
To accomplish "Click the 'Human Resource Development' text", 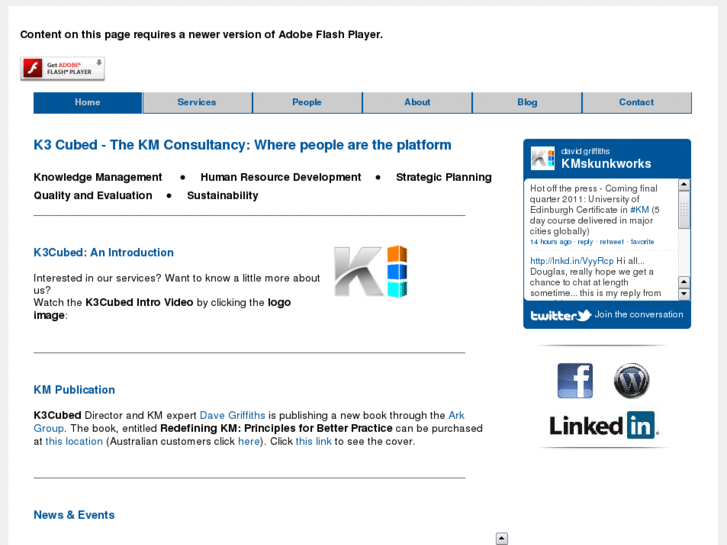I will tap(281, 177).
